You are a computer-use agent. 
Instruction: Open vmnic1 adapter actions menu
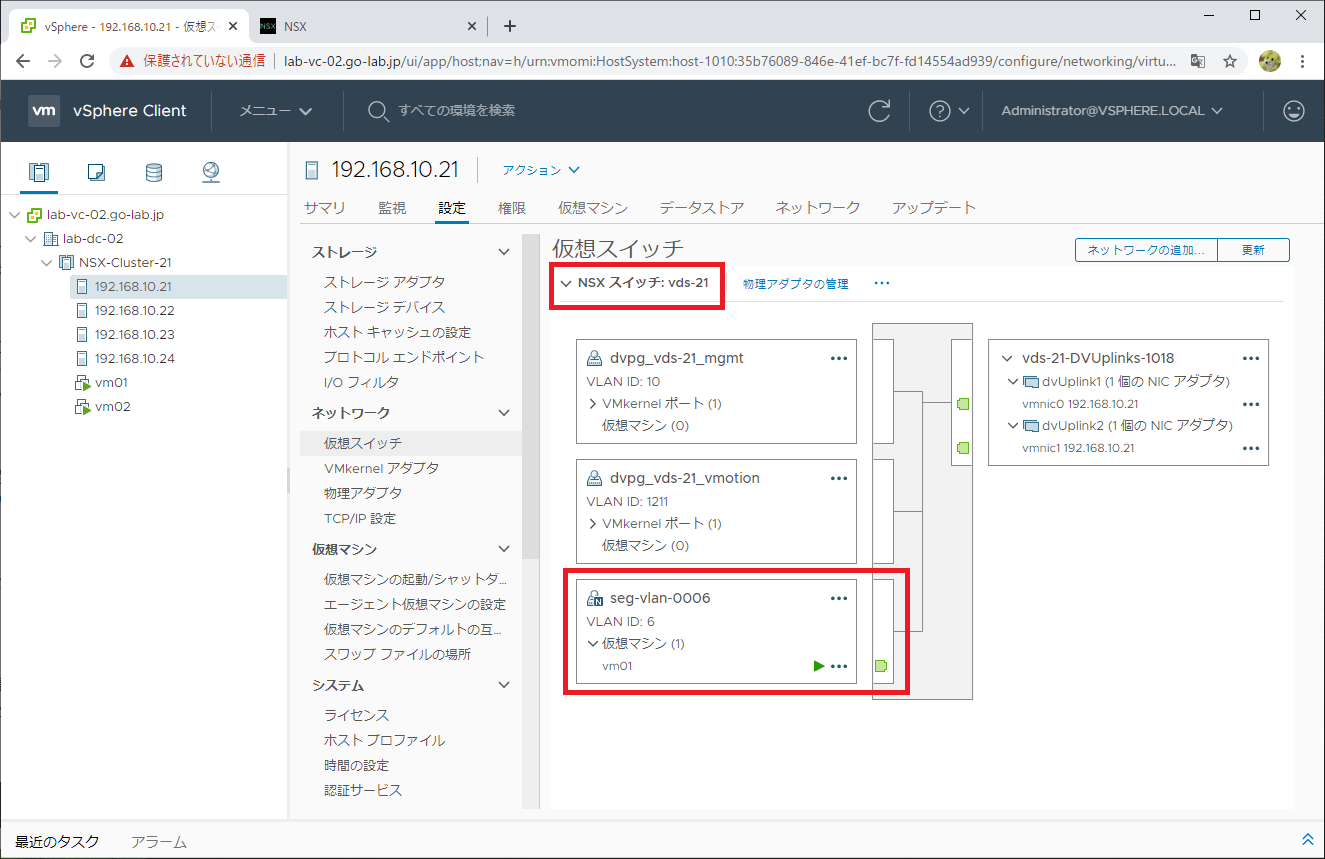pos(1251,448)
